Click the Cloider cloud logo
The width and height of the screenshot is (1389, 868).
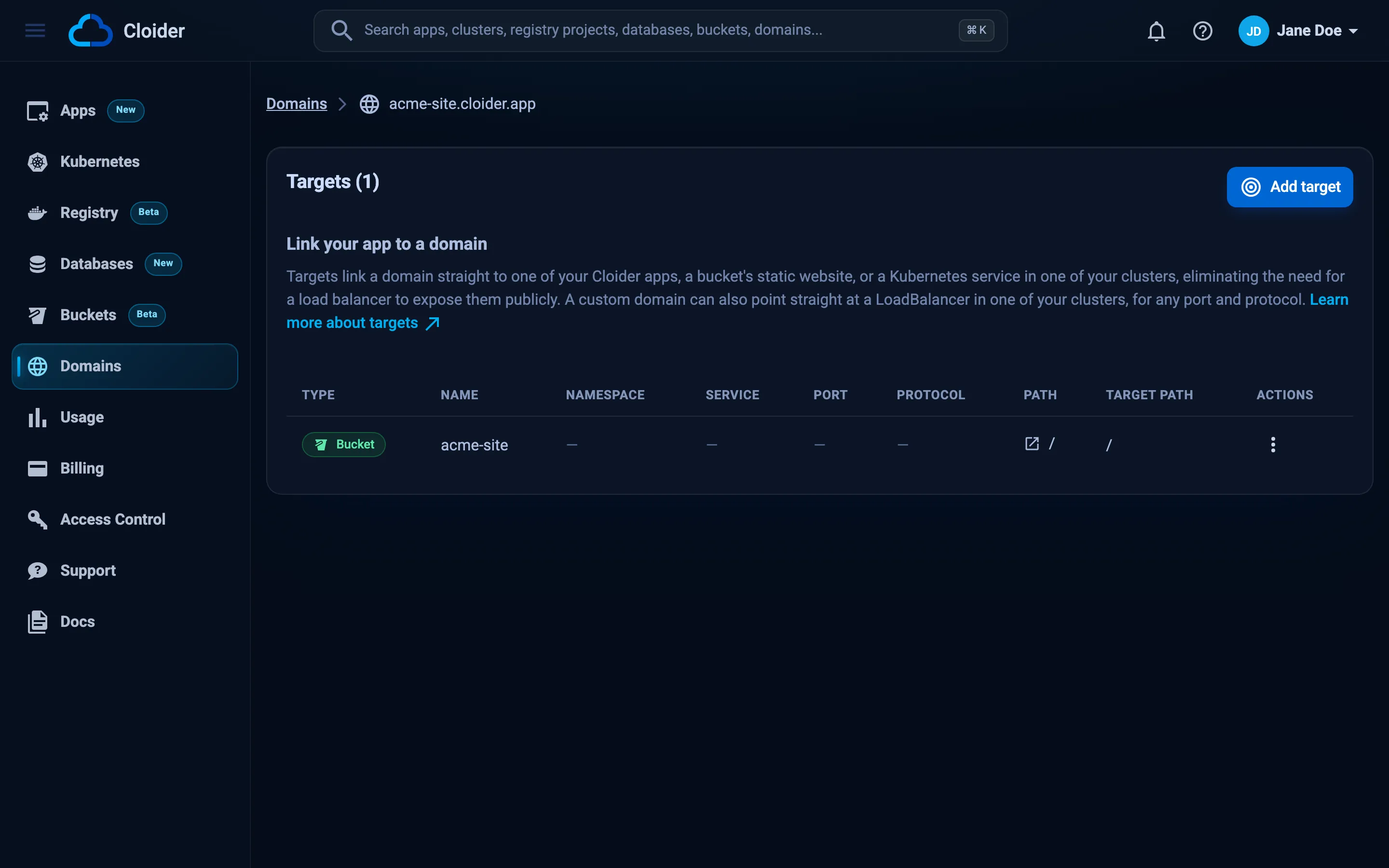(90, 30)
